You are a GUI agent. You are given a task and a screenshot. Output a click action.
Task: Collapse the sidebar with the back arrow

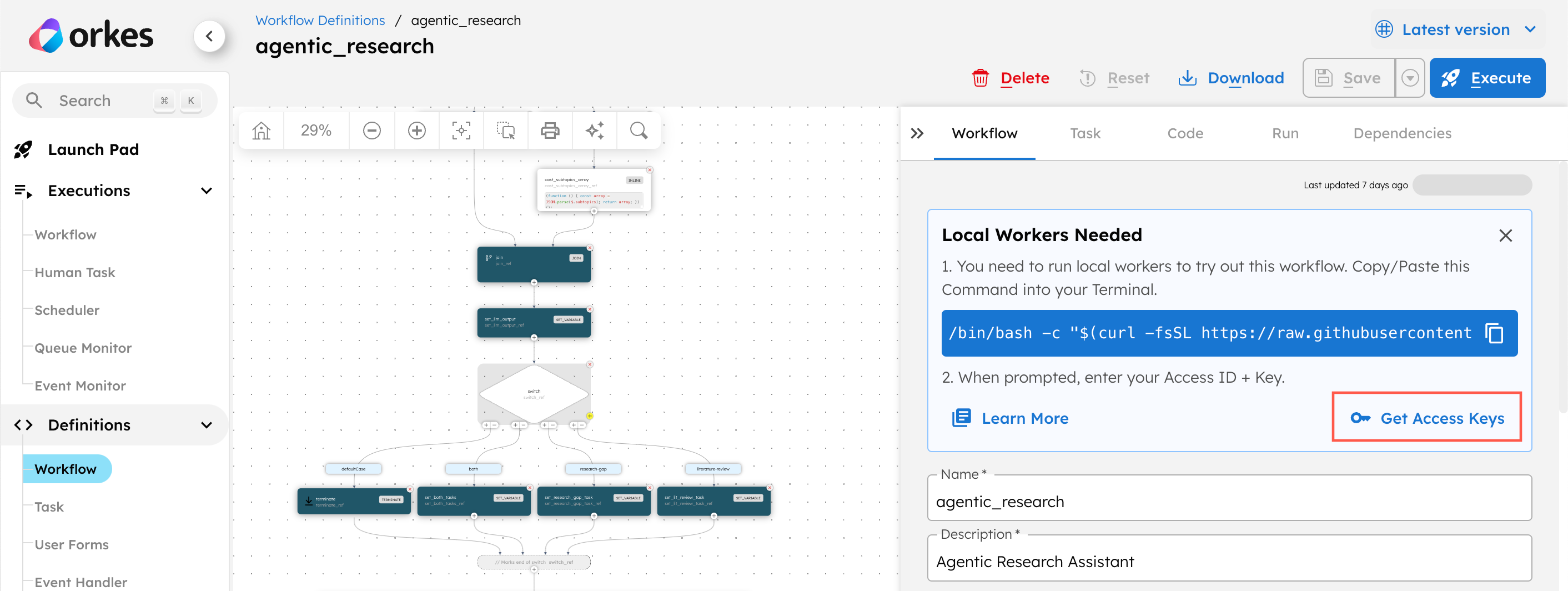(209, 36)
